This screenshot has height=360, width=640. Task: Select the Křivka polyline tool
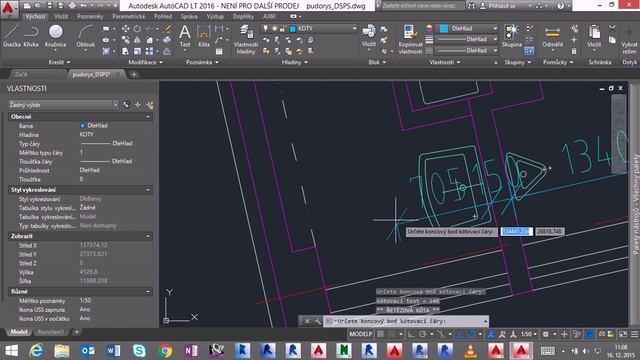click(x=31, y=36)
